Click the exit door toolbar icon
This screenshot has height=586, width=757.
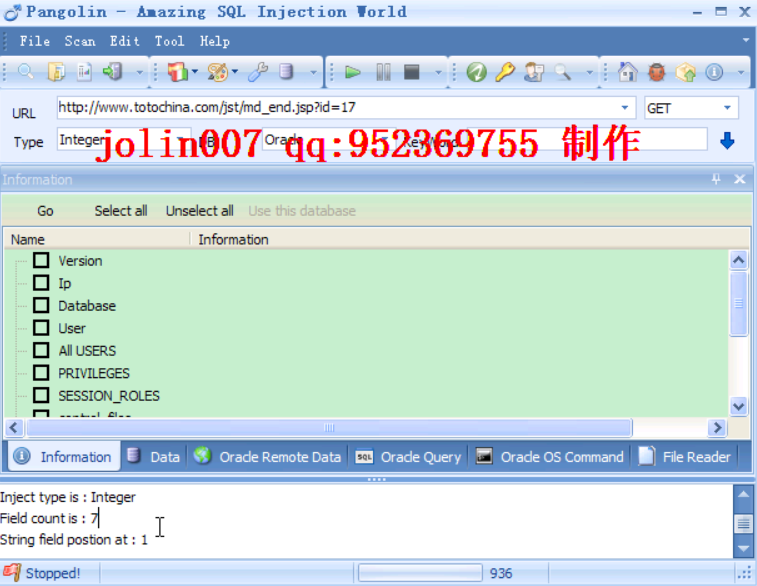112,72
